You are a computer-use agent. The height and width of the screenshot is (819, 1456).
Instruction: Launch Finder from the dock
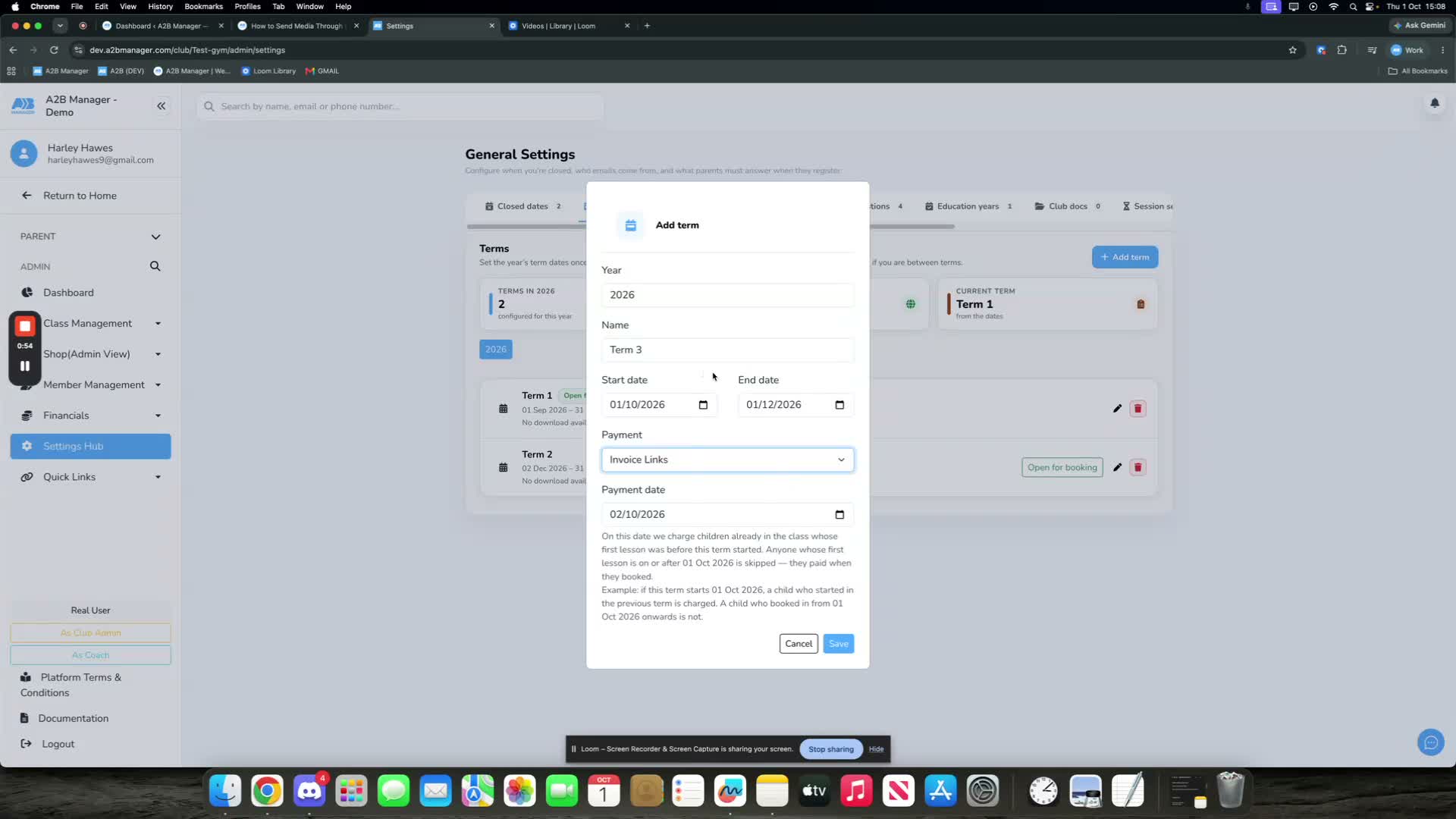click(x=225, y=791)
